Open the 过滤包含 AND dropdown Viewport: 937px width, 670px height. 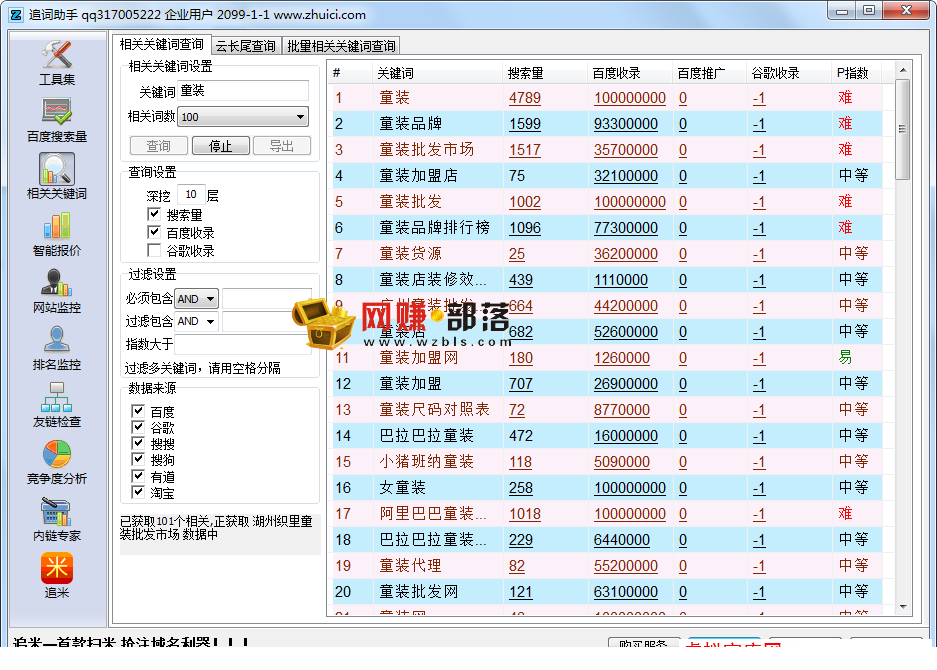[x=197, y=322]
